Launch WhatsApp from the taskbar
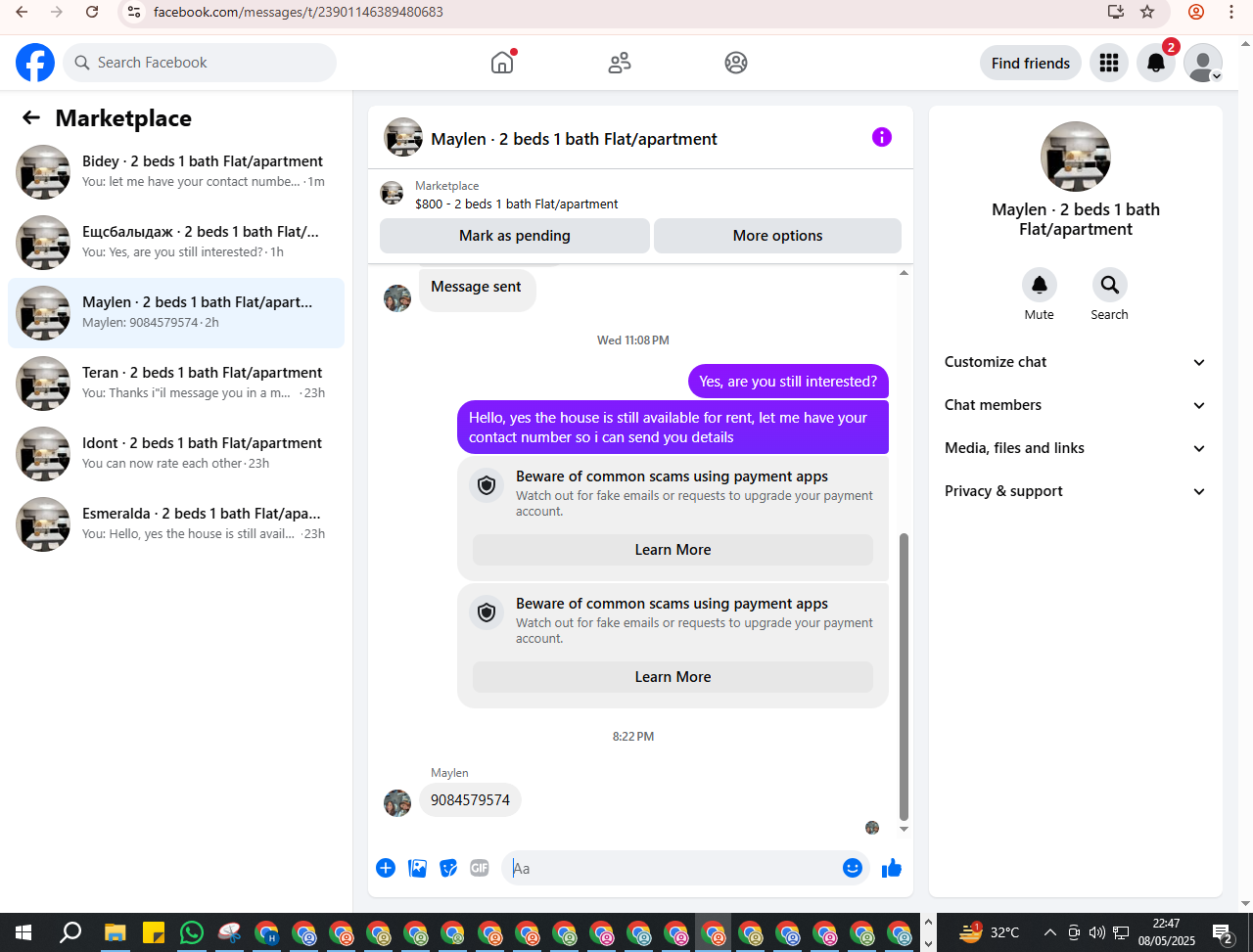 [192, 932]
